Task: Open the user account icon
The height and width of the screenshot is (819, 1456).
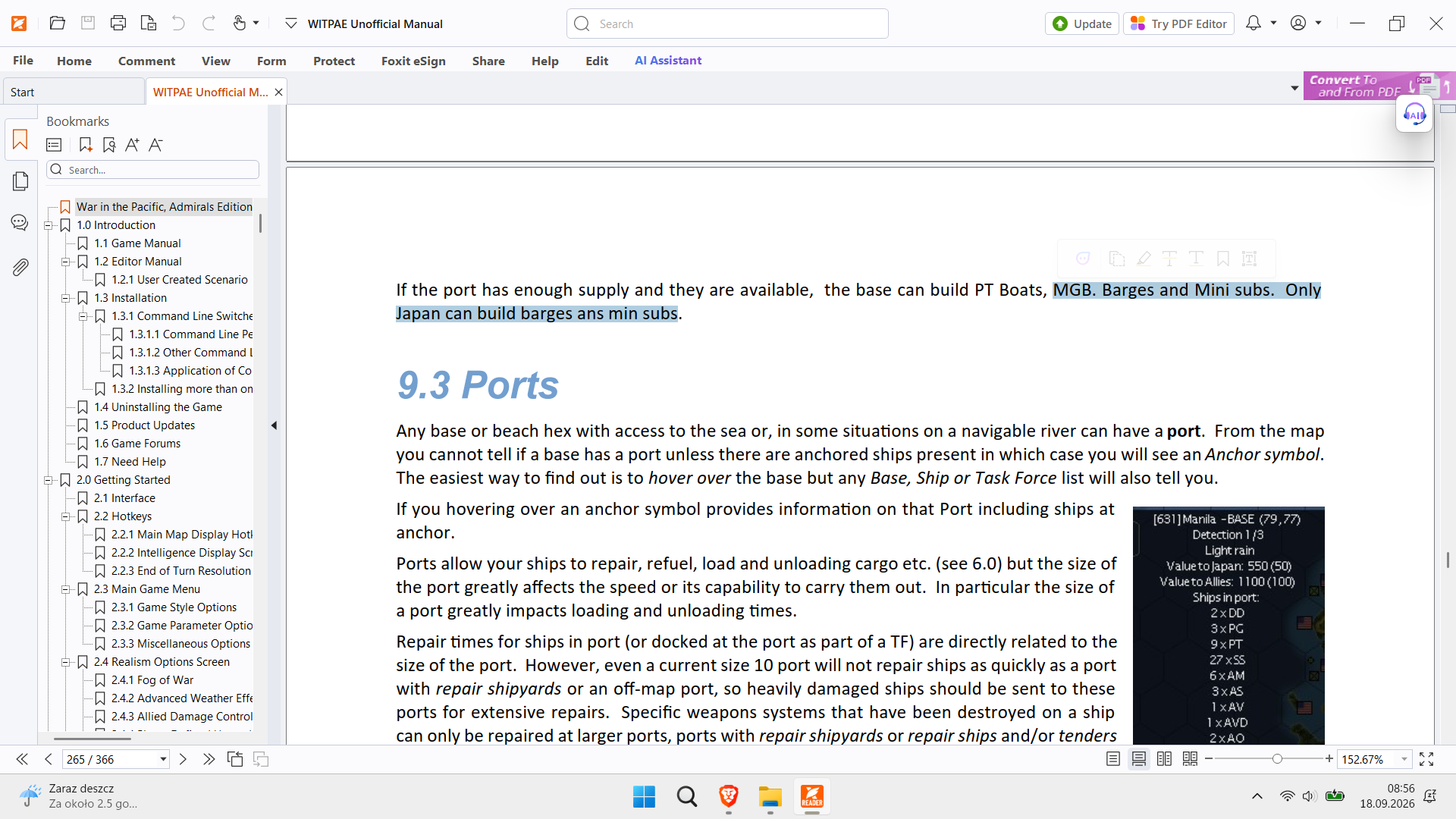Action: pyautogui.click(x=1298, y=24)
